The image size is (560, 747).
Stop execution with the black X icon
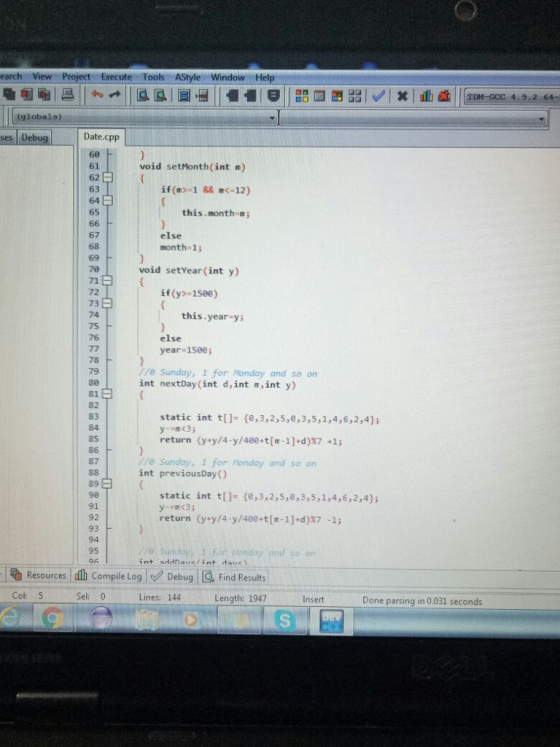(x=402, y=96)
